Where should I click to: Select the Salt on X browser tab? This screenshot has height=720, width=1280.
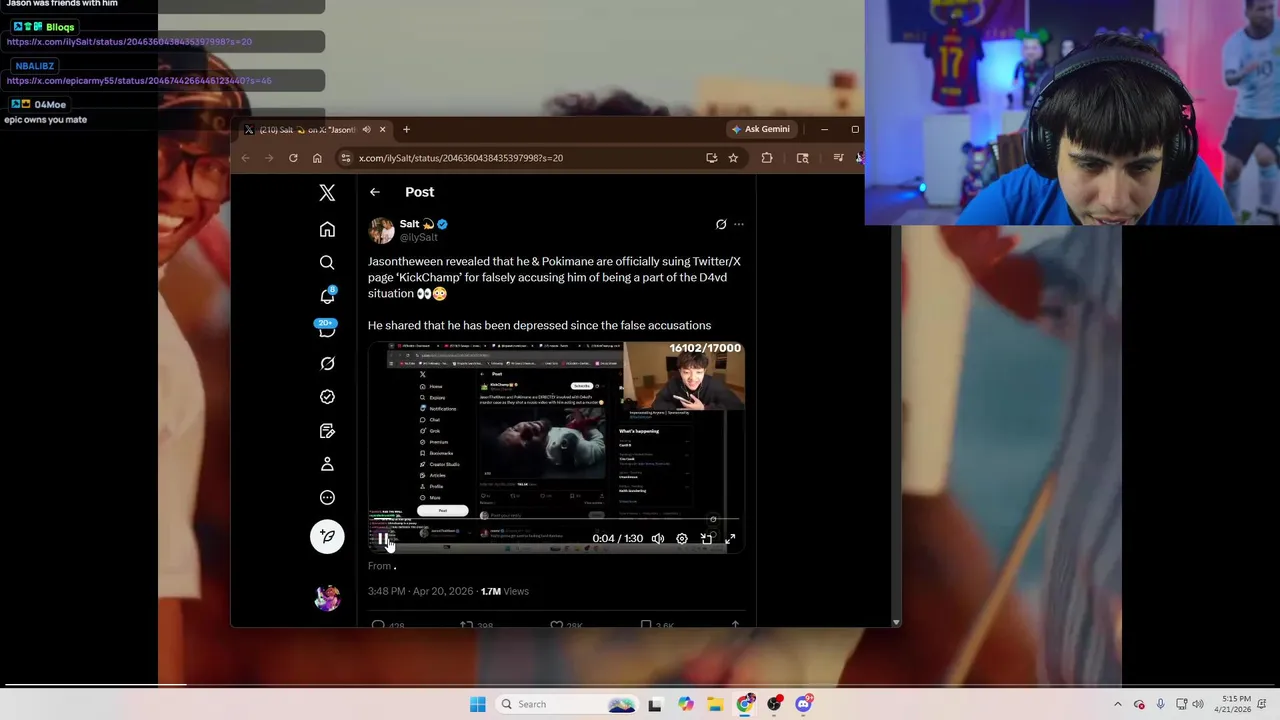[316, 129]
